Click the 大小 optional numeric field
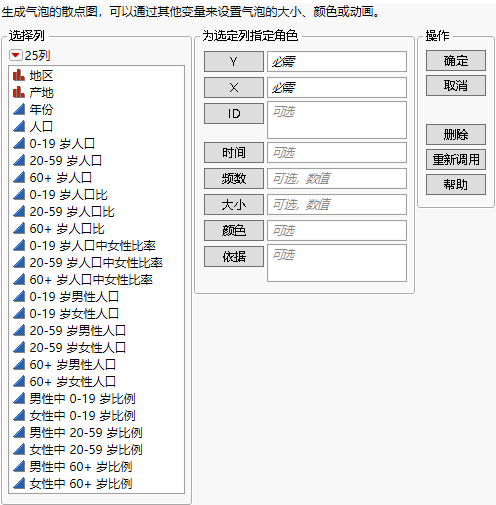Image resolution: width=496 pixels, height=505 pixels. (x=337, y=204)
